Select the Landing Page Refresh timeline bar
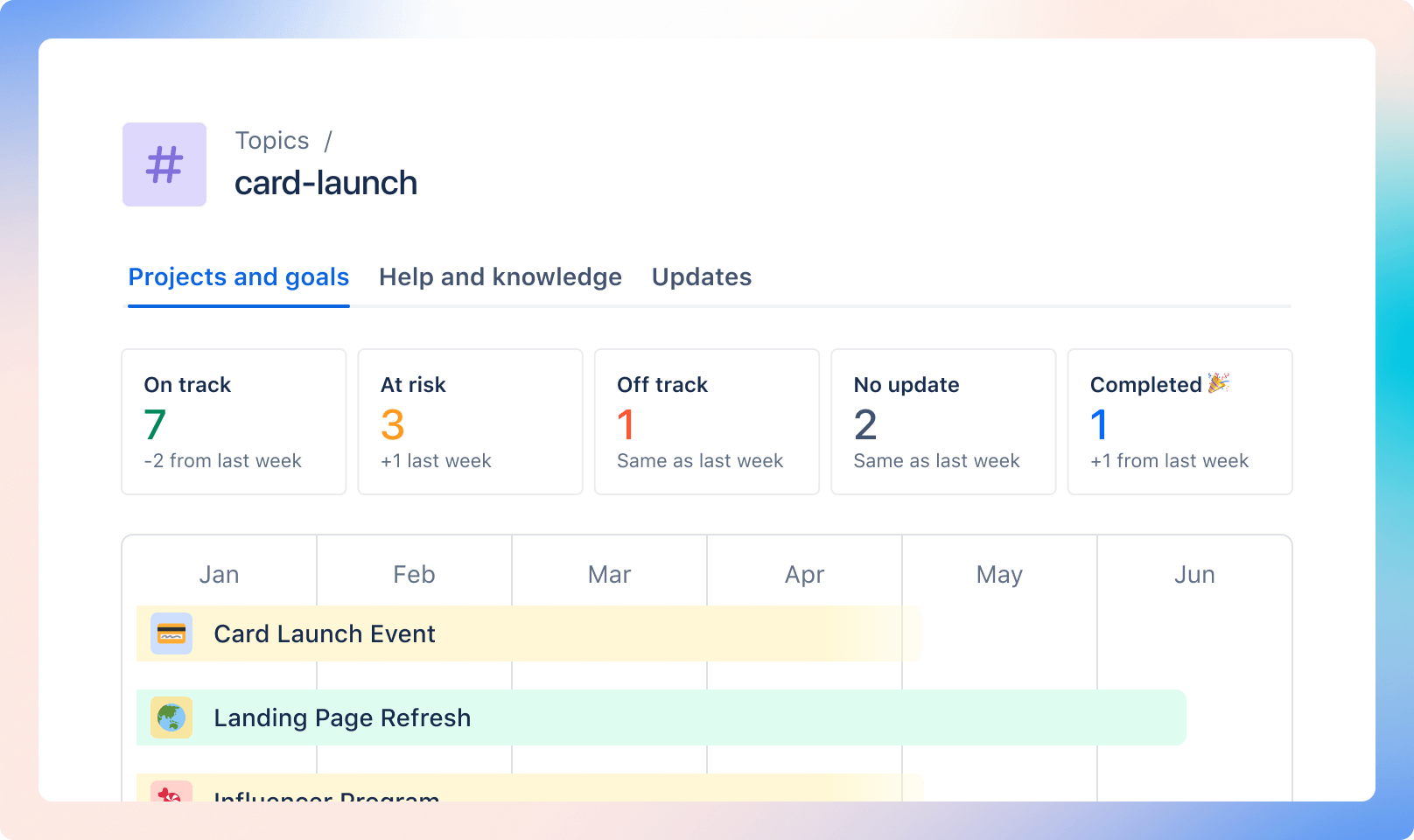Image resolution: width=1414 pixels, height=840 pixels. [787, 717]
